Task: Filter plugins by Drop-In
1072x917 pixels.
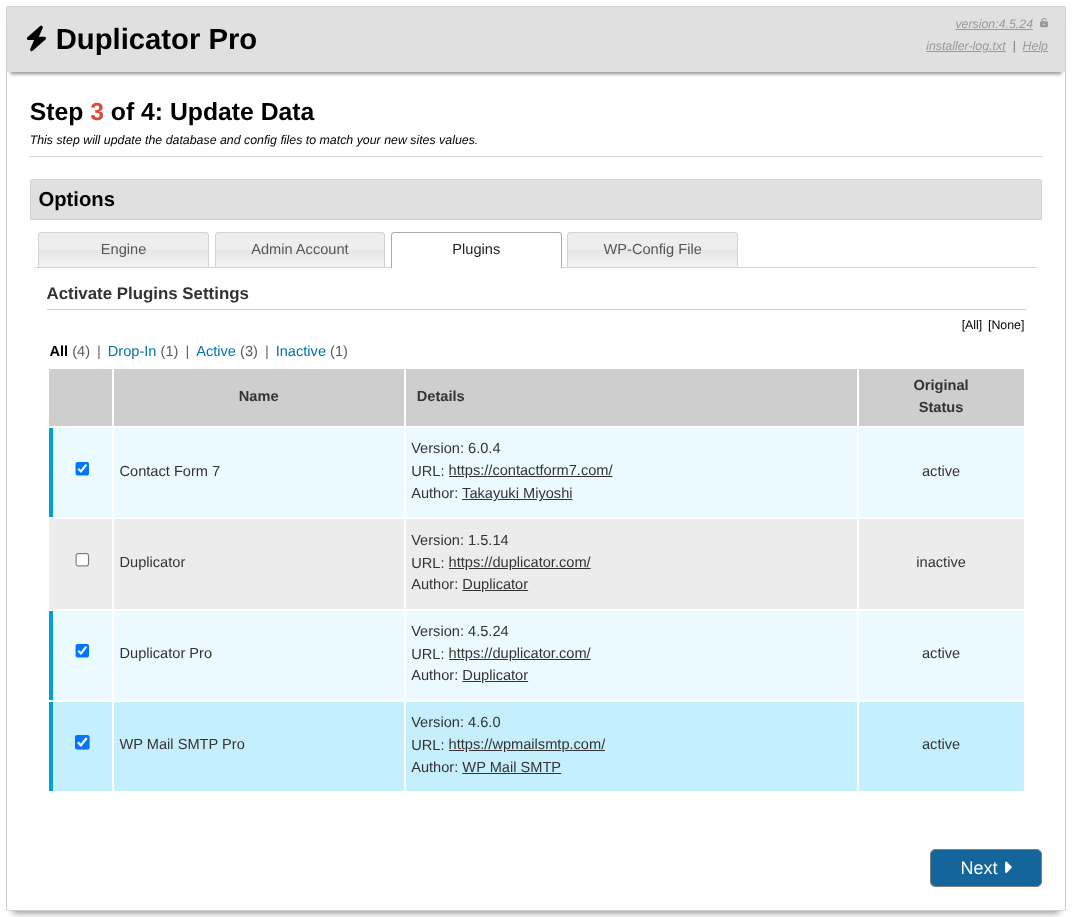Action: coord(132,351)
